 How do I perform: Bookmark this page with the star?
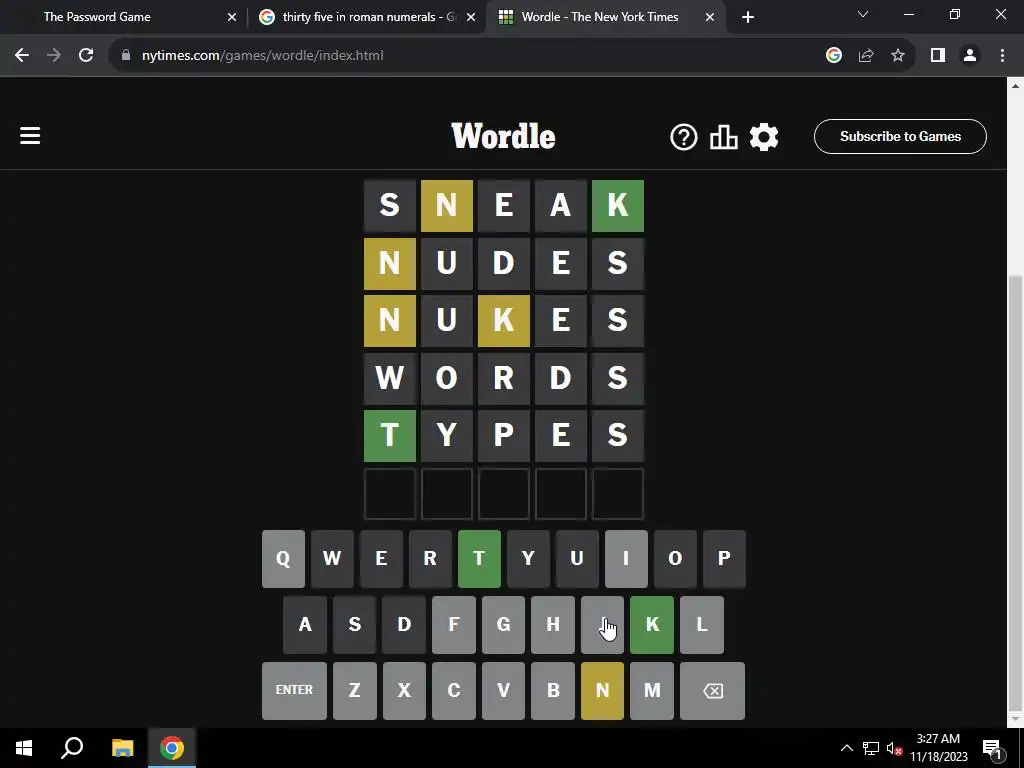(898, 56)
